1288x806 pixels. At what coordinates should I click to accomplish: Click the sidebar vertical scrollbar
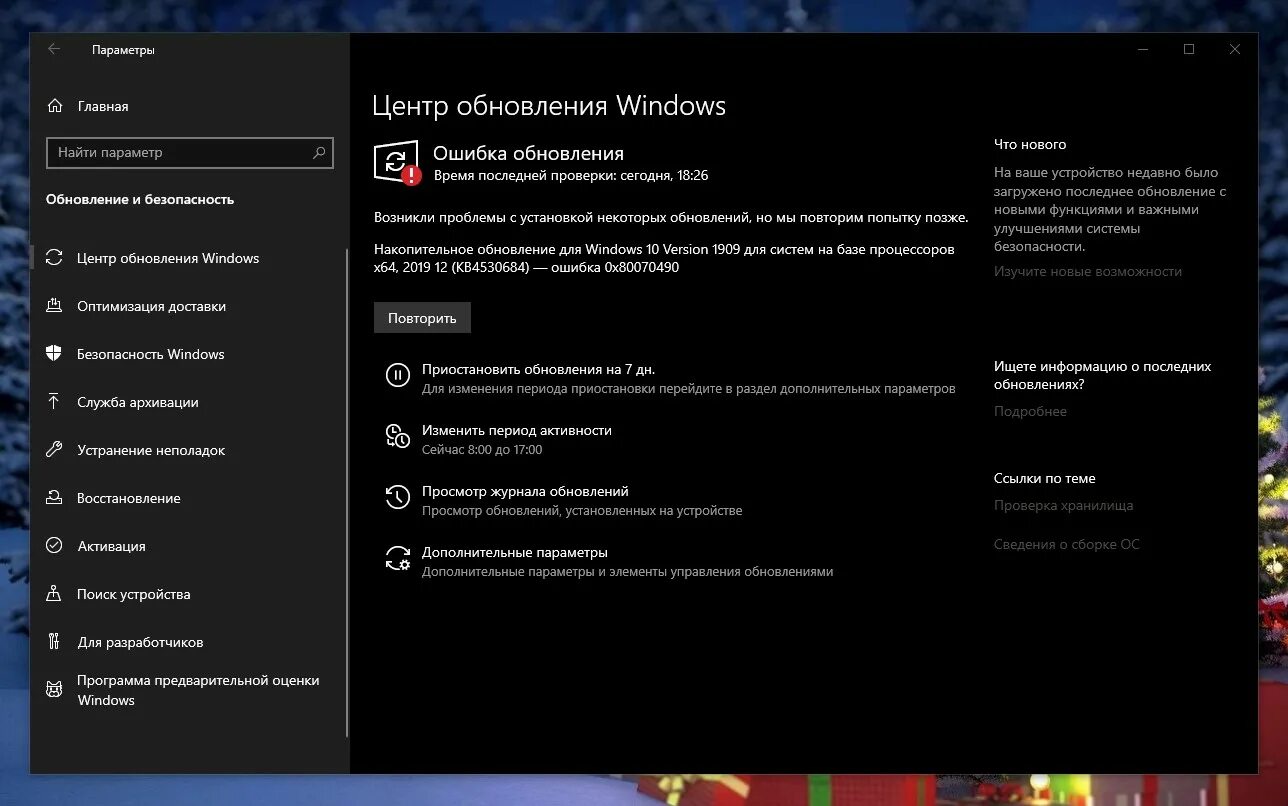point(347,493)
